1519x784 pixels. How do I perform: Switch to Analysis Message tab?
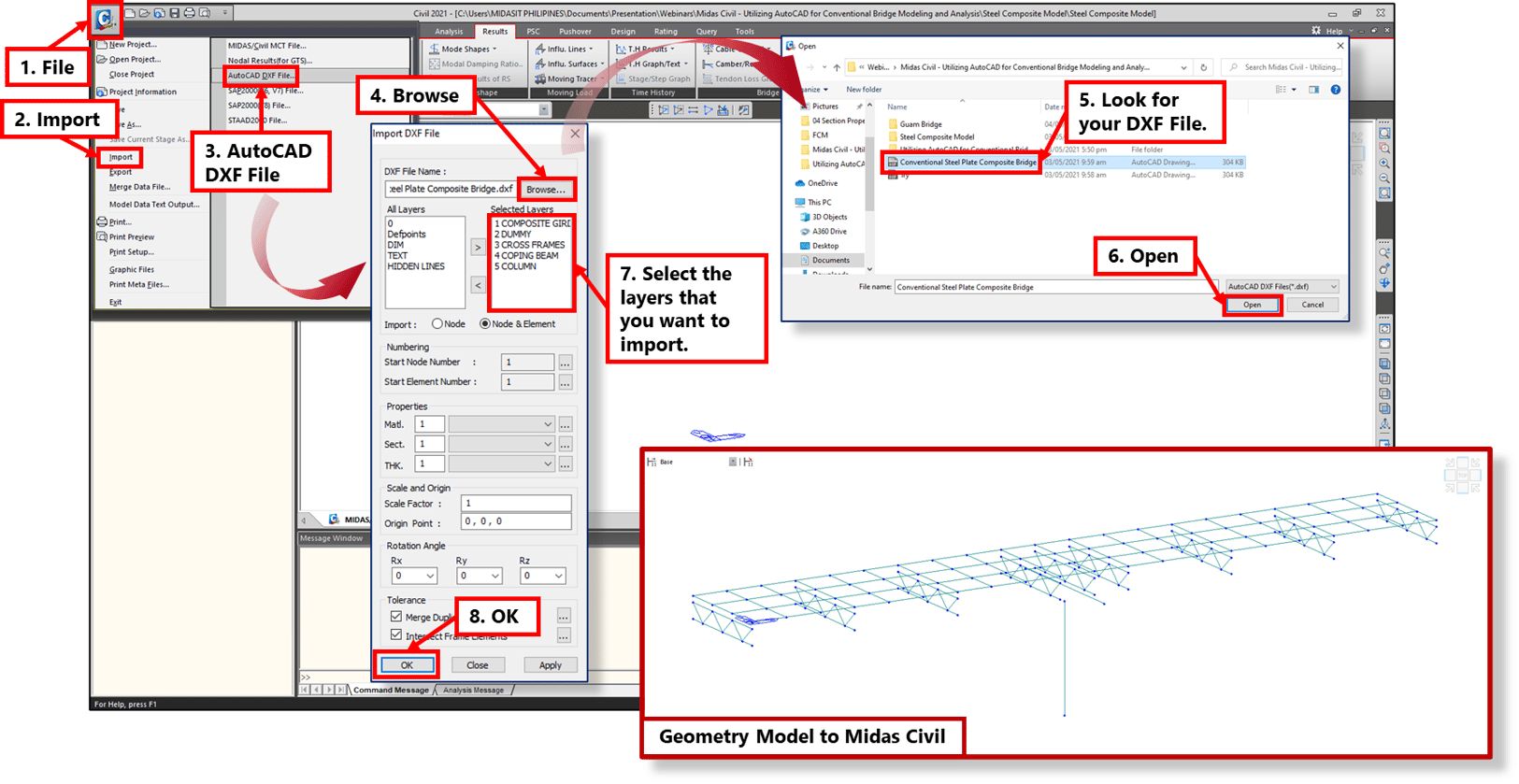pyautogui.click(x=473, y=691)
